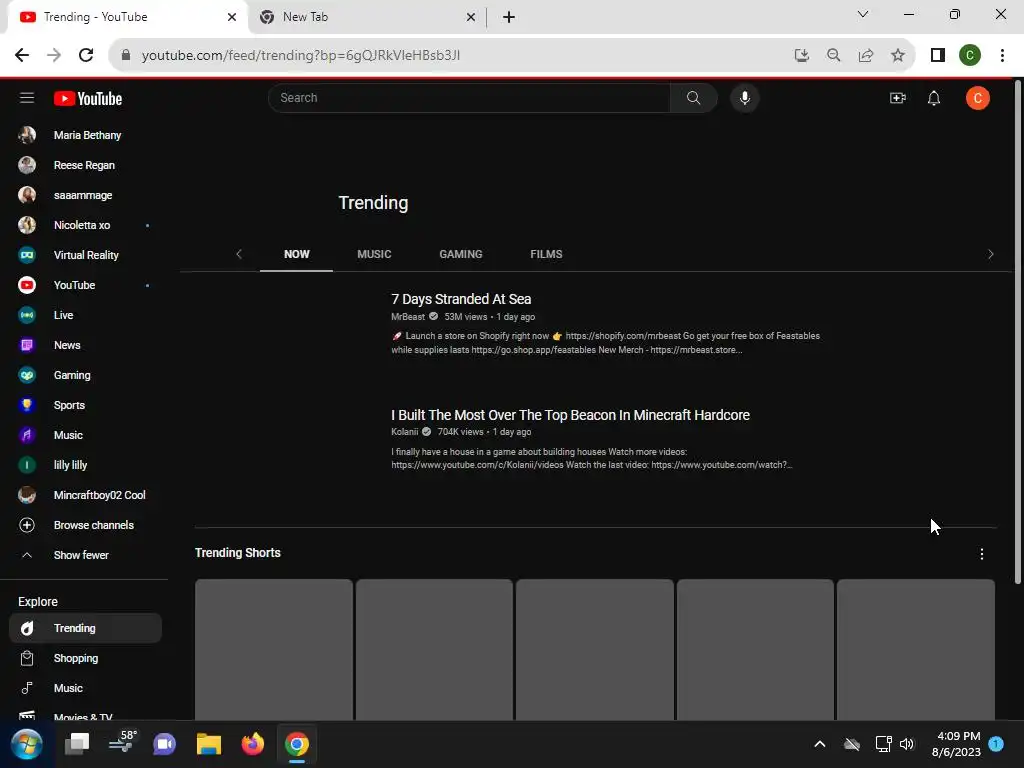Open Shopping under Explore

86,658
